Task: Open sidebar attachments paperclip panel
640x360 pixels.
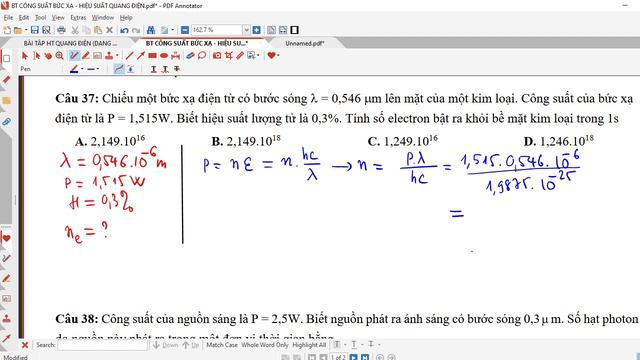Action: tap(6, 122)
